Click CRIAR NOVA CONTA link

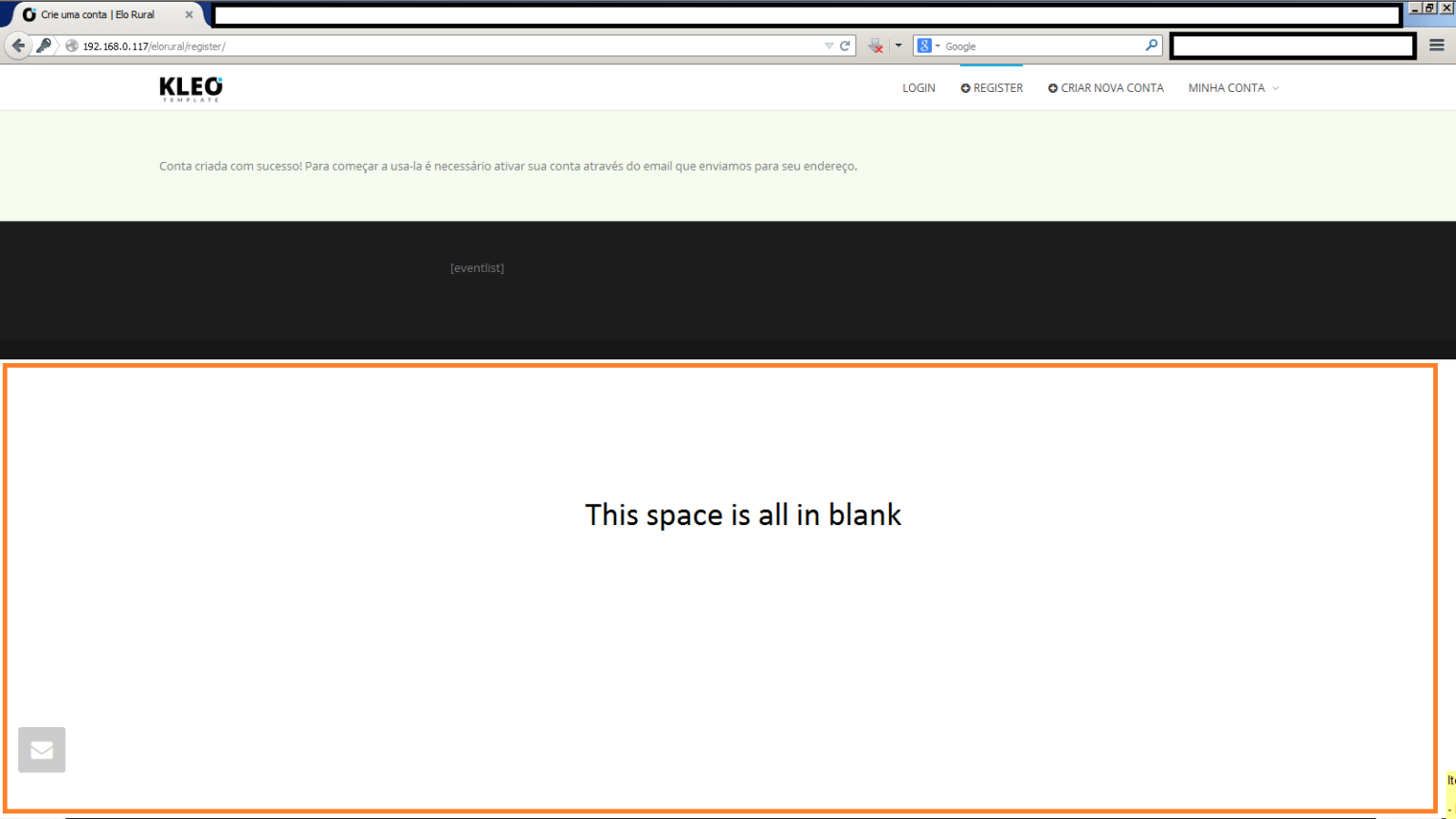tap(1105, 88)
